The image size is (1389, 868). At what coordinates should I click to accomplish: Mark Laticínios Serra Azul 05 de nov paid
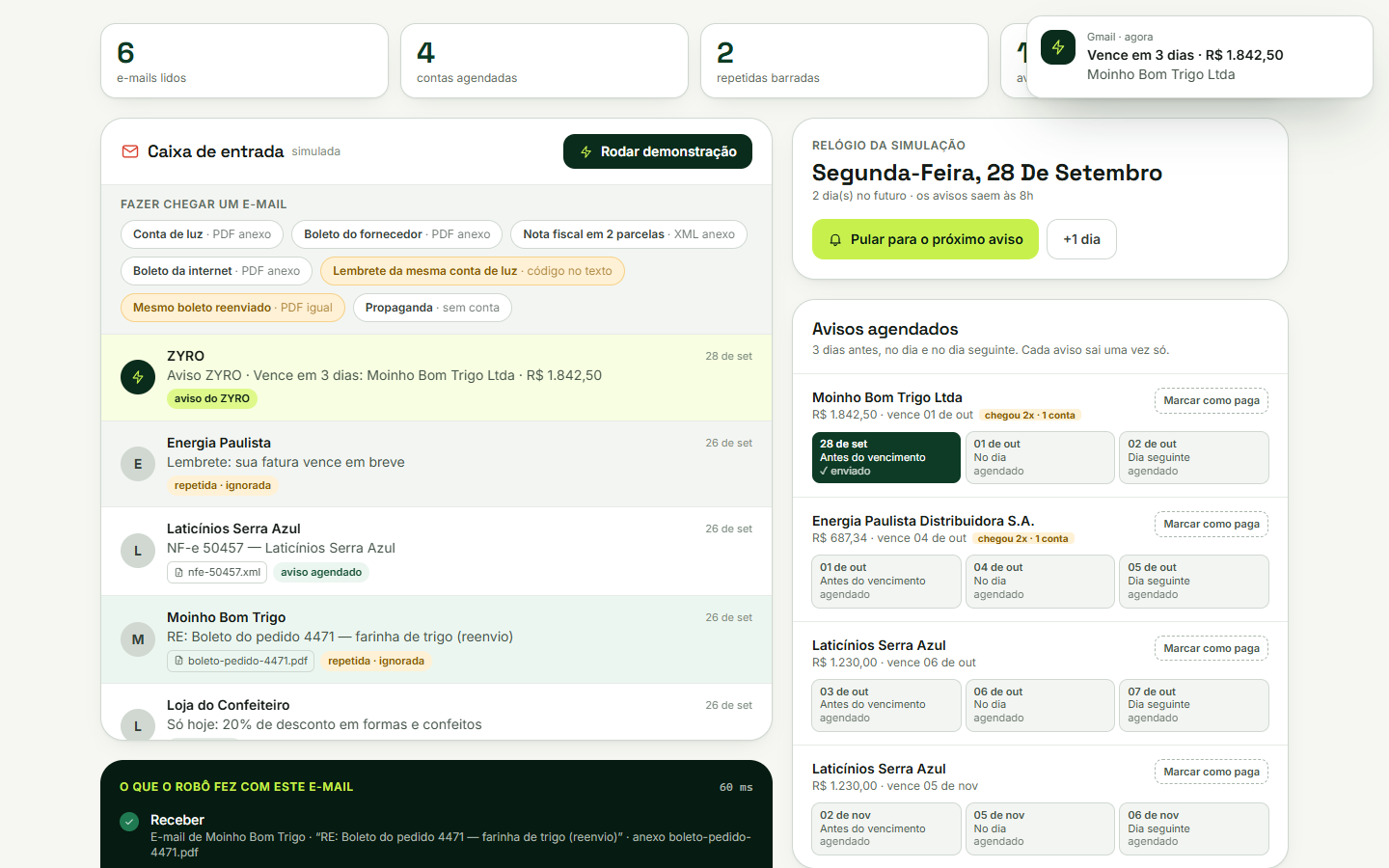pos(1212,772)
